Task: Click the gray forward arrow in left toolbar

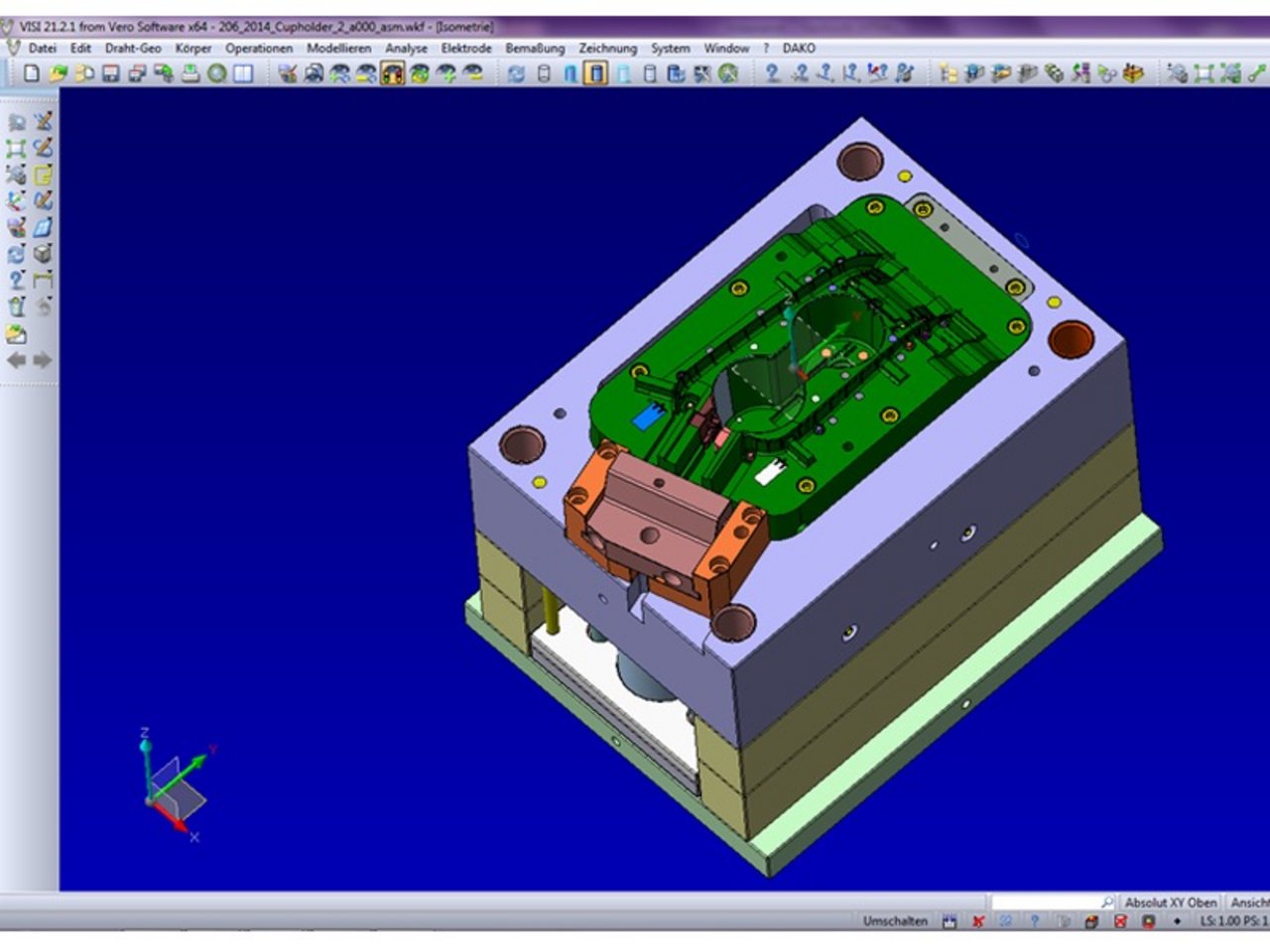Action: pyautogui.click(x=43, y=360)
